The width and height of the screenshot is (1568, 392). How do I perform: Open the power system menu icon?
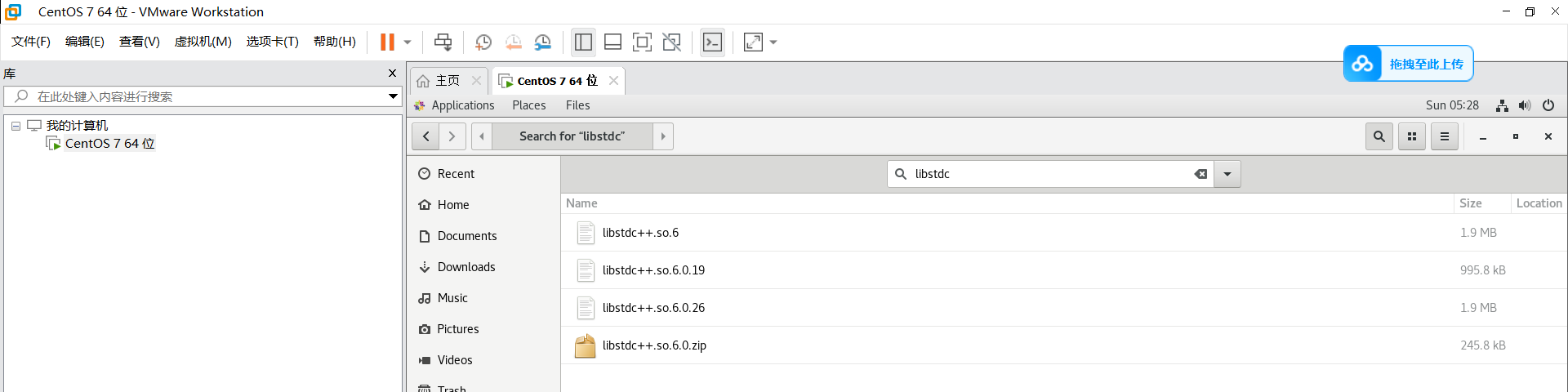[1548, 105]
